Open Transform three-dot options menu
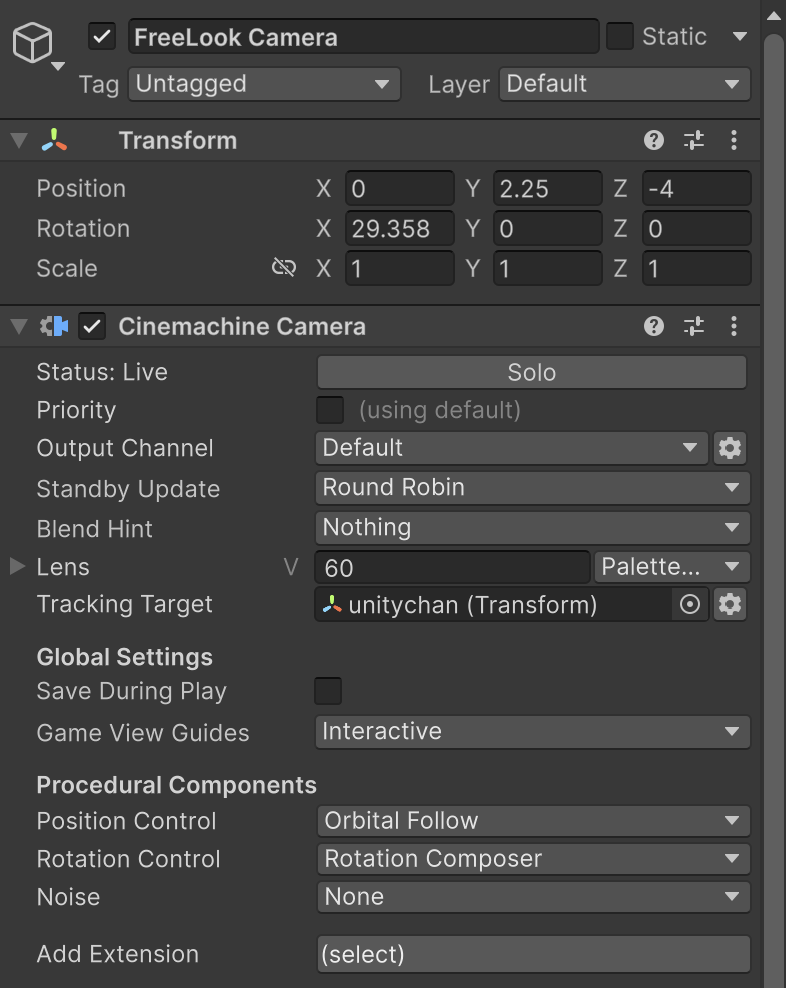The image size is (786, 988). coord(734,140)
